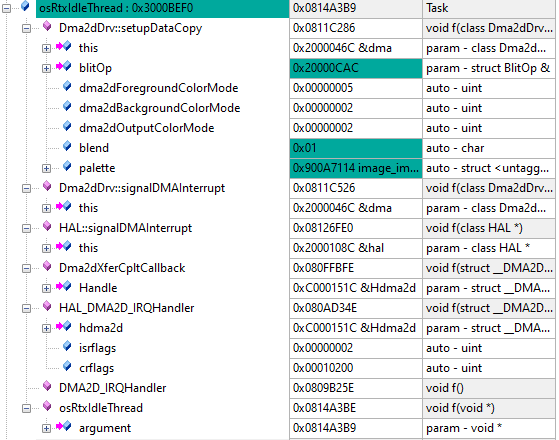Viewport: 559px width, 440px height.
Task: Collapse the Dma2dXferCpltCallback frame
Action: point(26,268)
